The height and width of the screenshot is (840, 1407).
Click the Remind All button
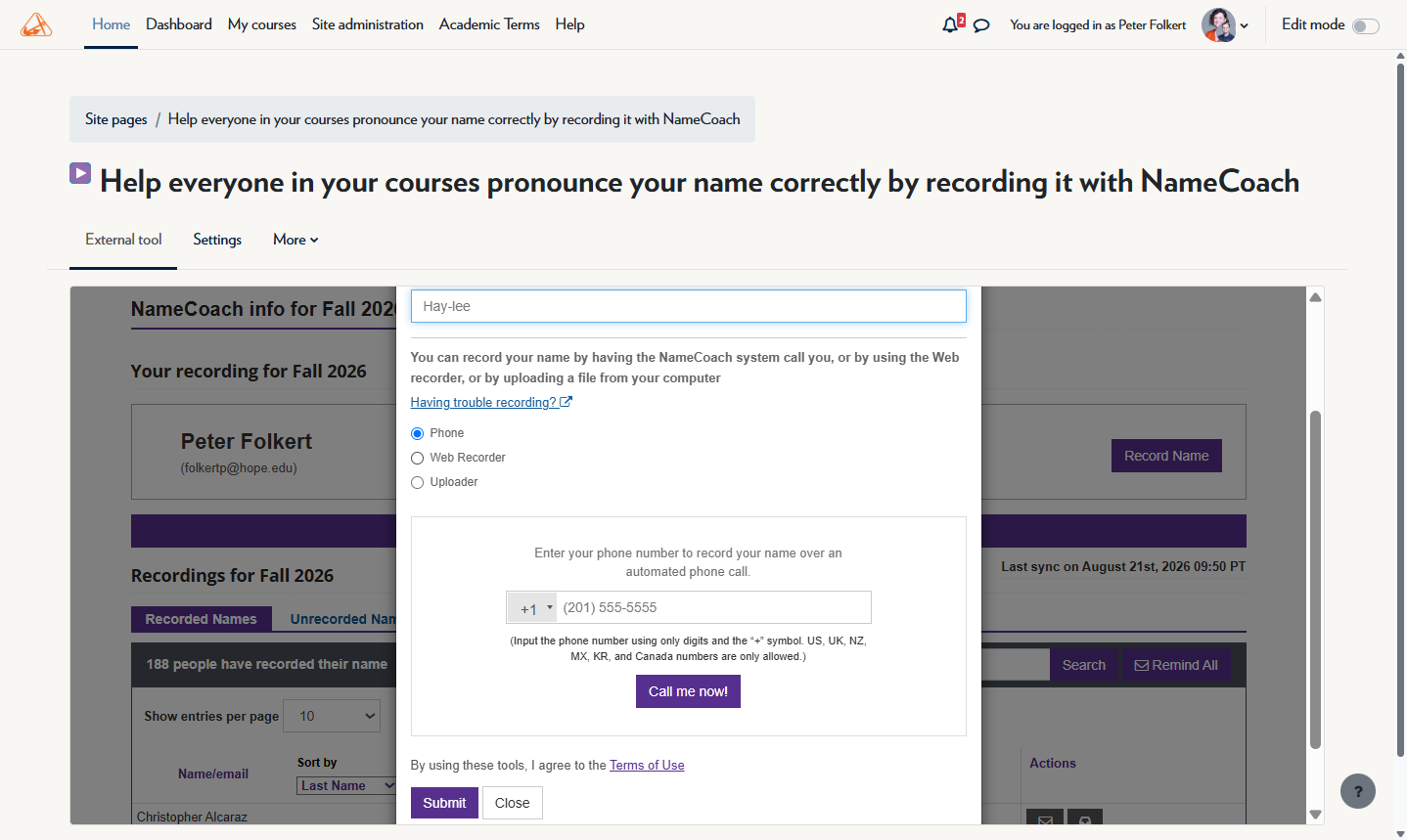tap(1176, 665)
